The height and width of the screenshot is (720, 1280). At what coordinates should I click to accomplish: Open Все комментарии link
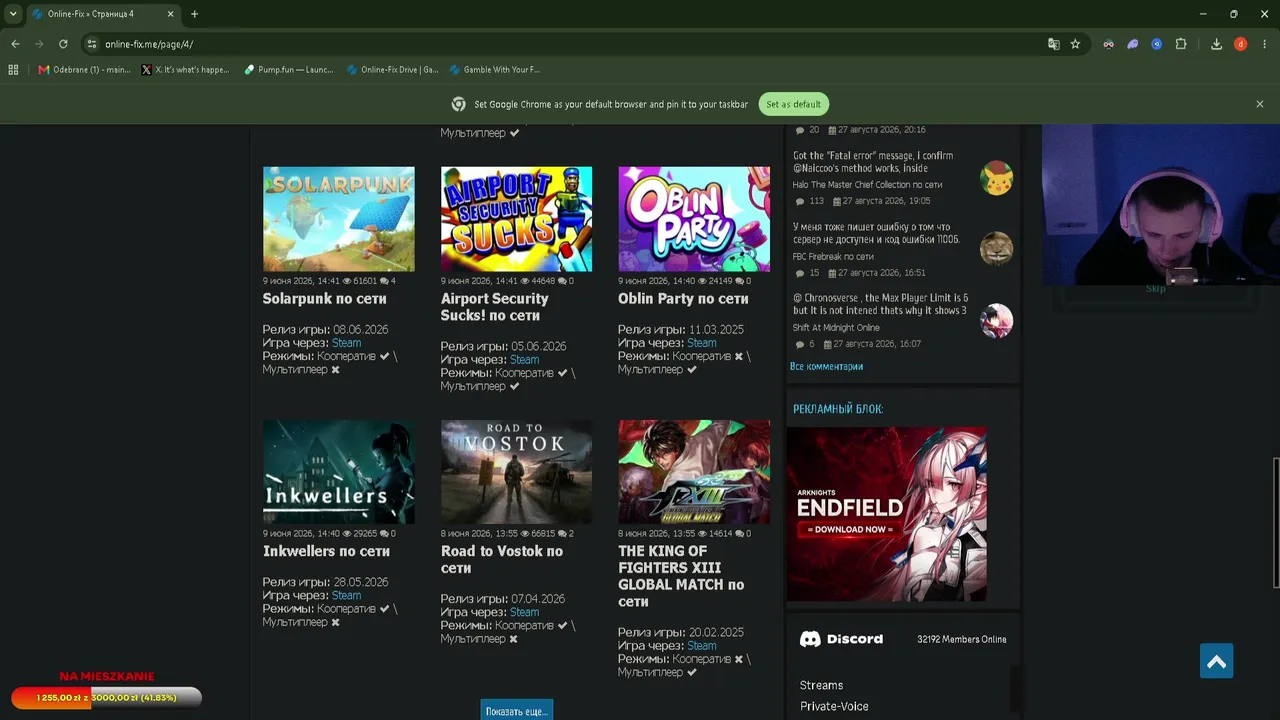point(826,366)
